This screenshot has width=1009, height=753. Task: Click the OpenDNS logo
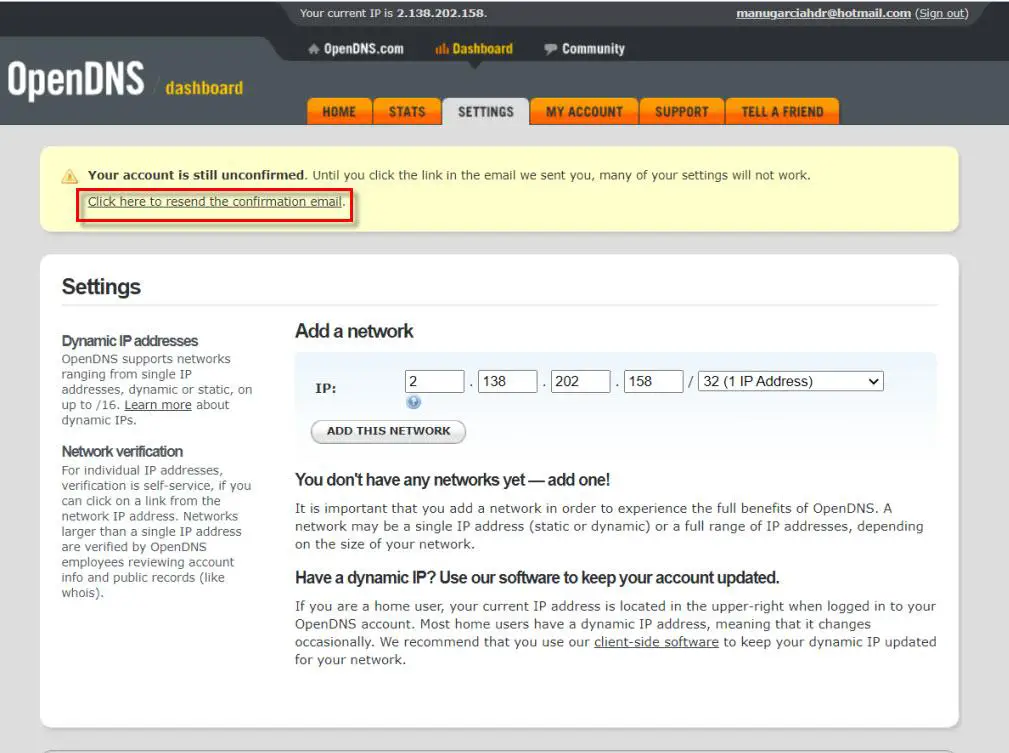(76, 79)
